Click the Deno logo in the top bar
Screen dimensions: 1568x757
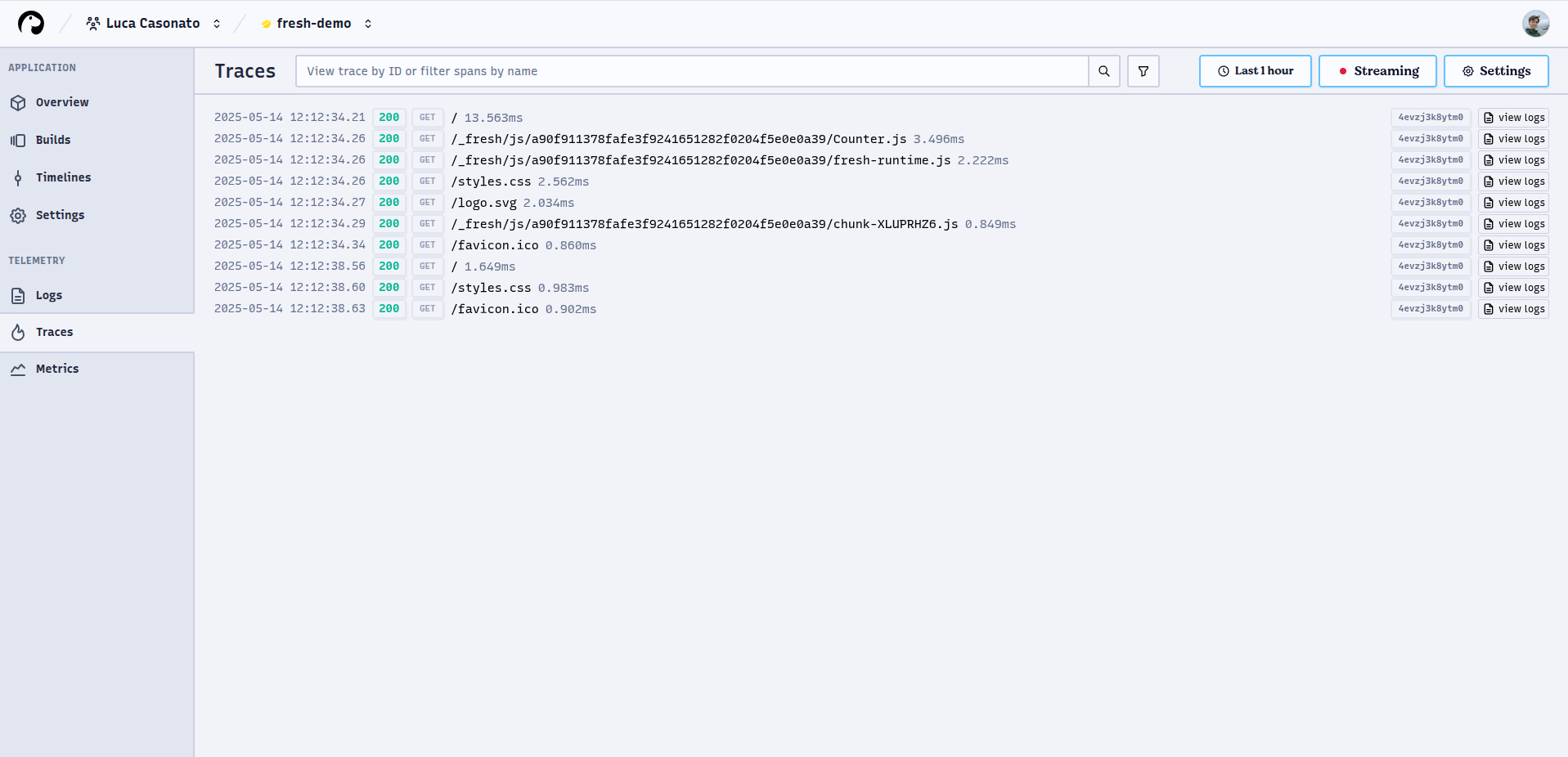31,23
